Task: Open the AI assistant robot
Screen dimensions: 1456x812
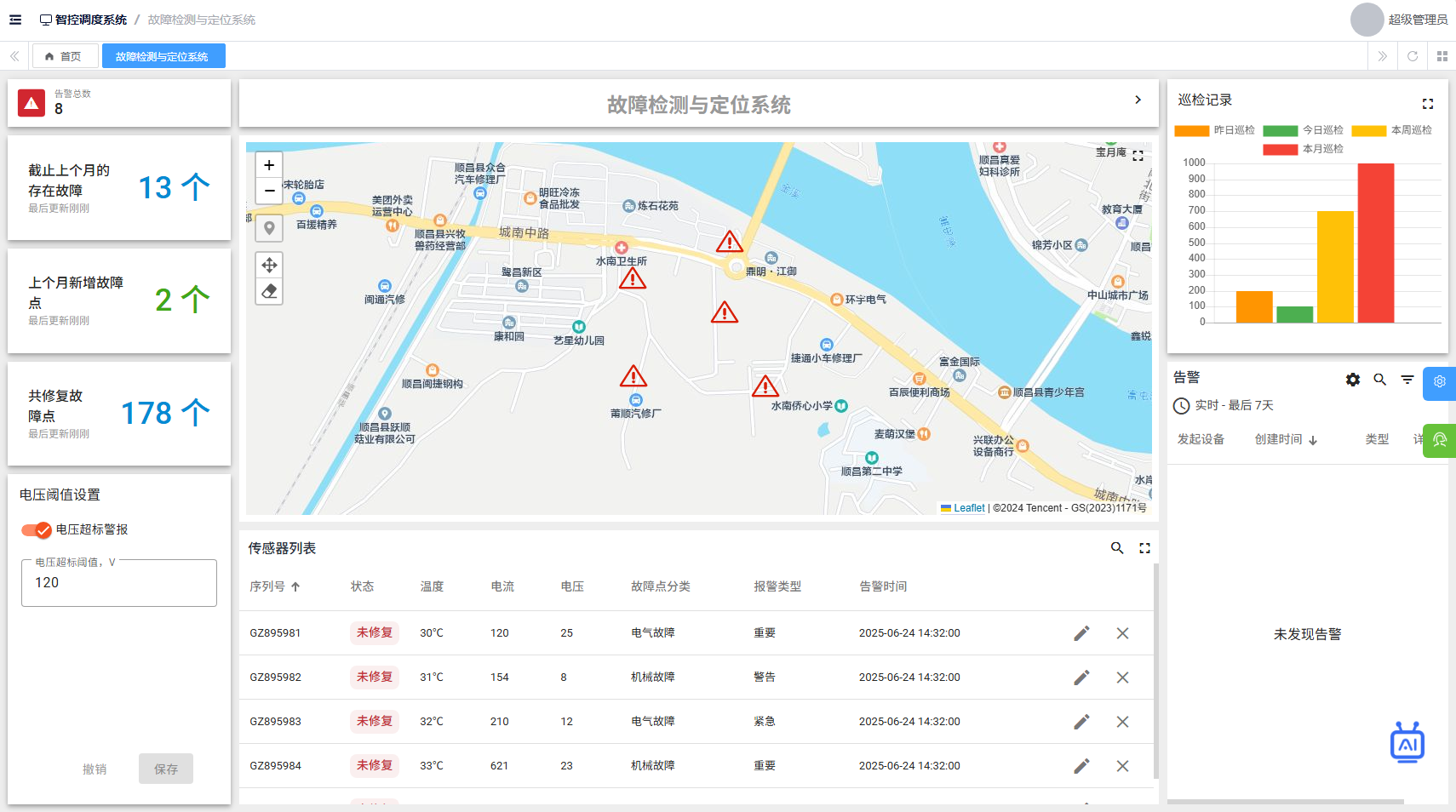Action: 1407,742
